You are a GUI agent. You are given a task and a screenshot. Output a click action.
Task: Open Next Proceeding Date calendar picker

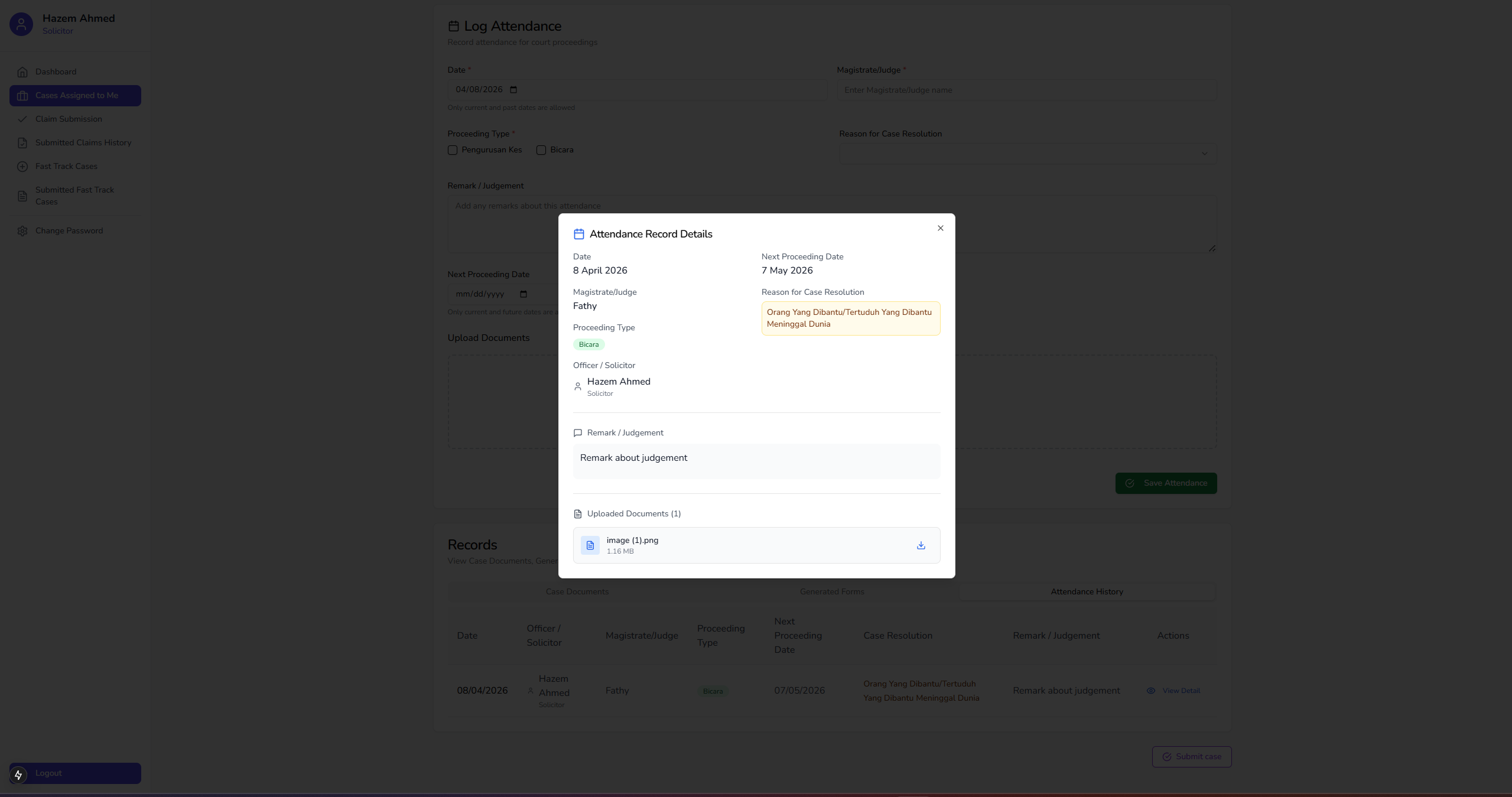523,294
